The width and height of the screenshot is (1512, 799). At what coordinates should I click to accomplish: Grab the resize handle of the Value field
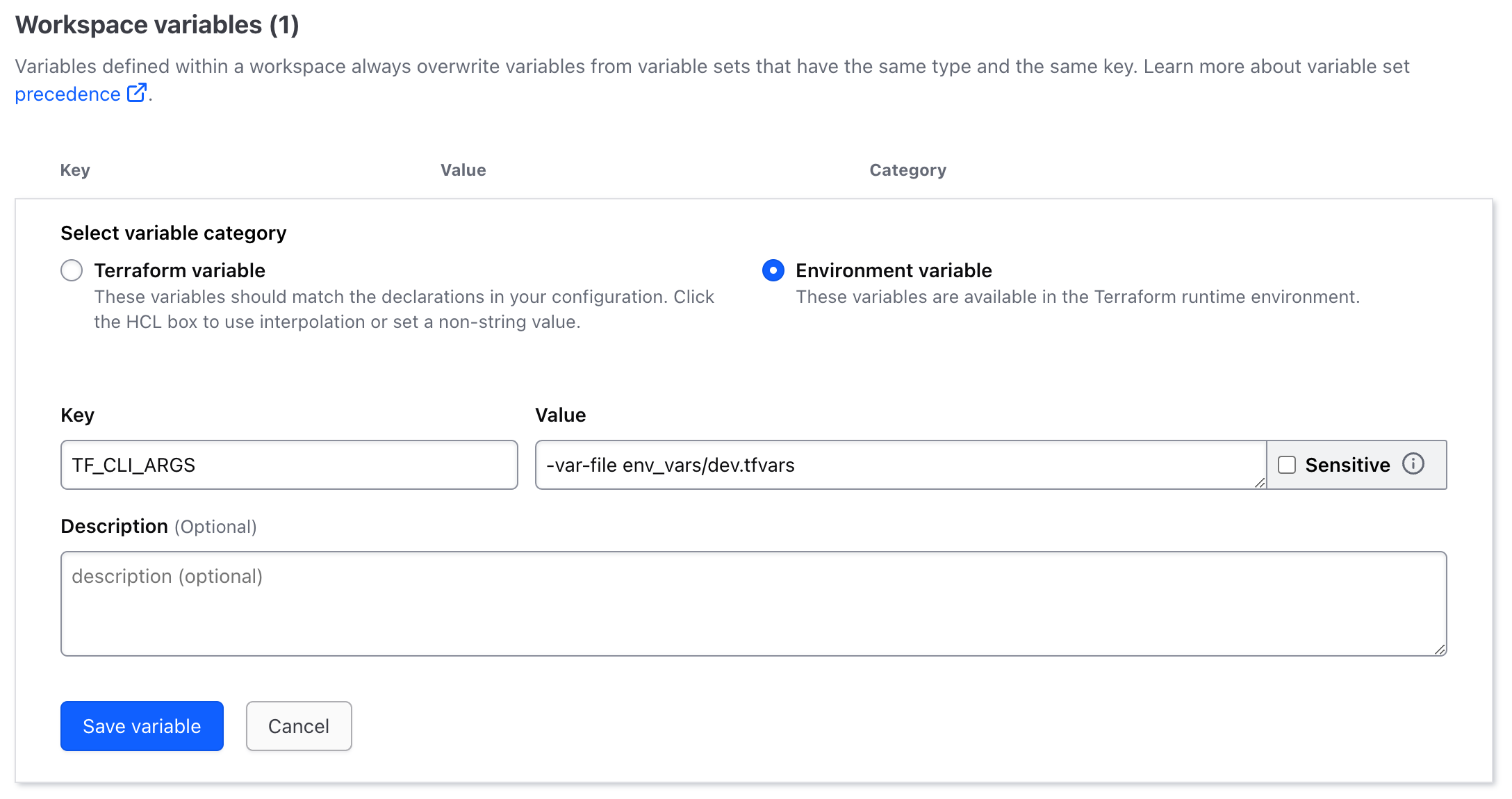point(1260,482)
